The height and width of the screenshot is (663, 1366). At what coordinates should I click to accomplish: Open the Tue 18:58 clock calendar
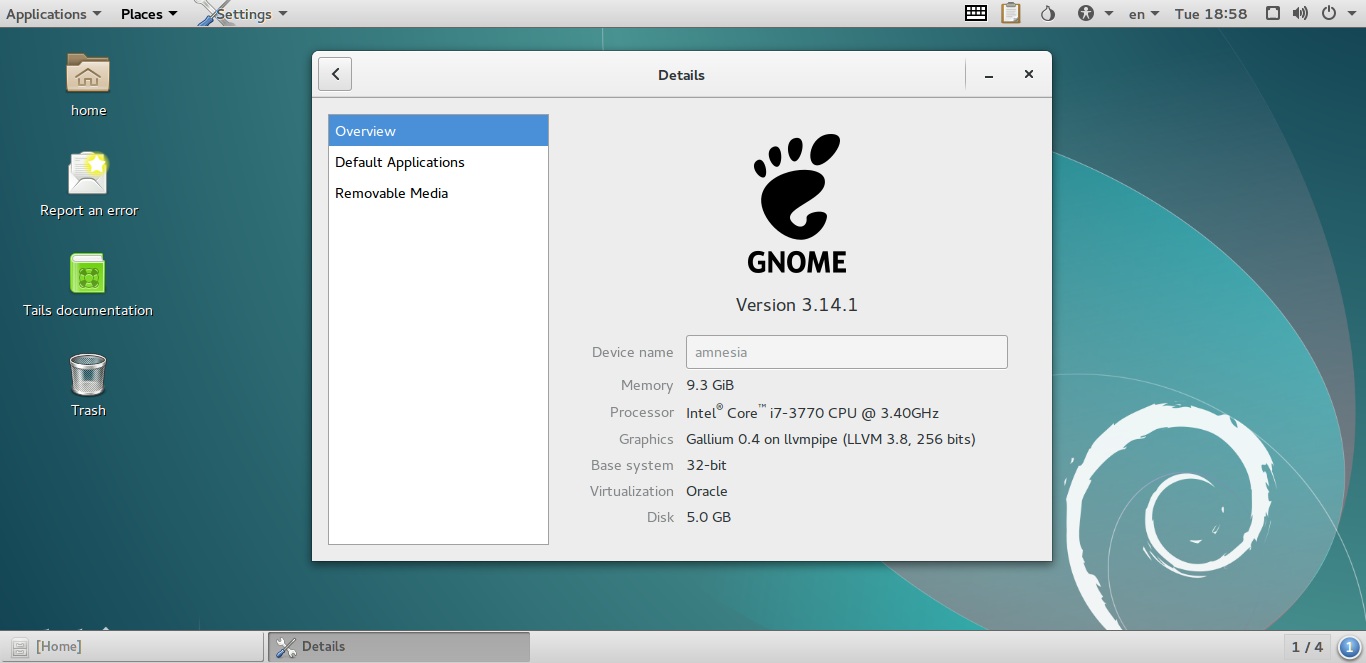pos(1211,14)
